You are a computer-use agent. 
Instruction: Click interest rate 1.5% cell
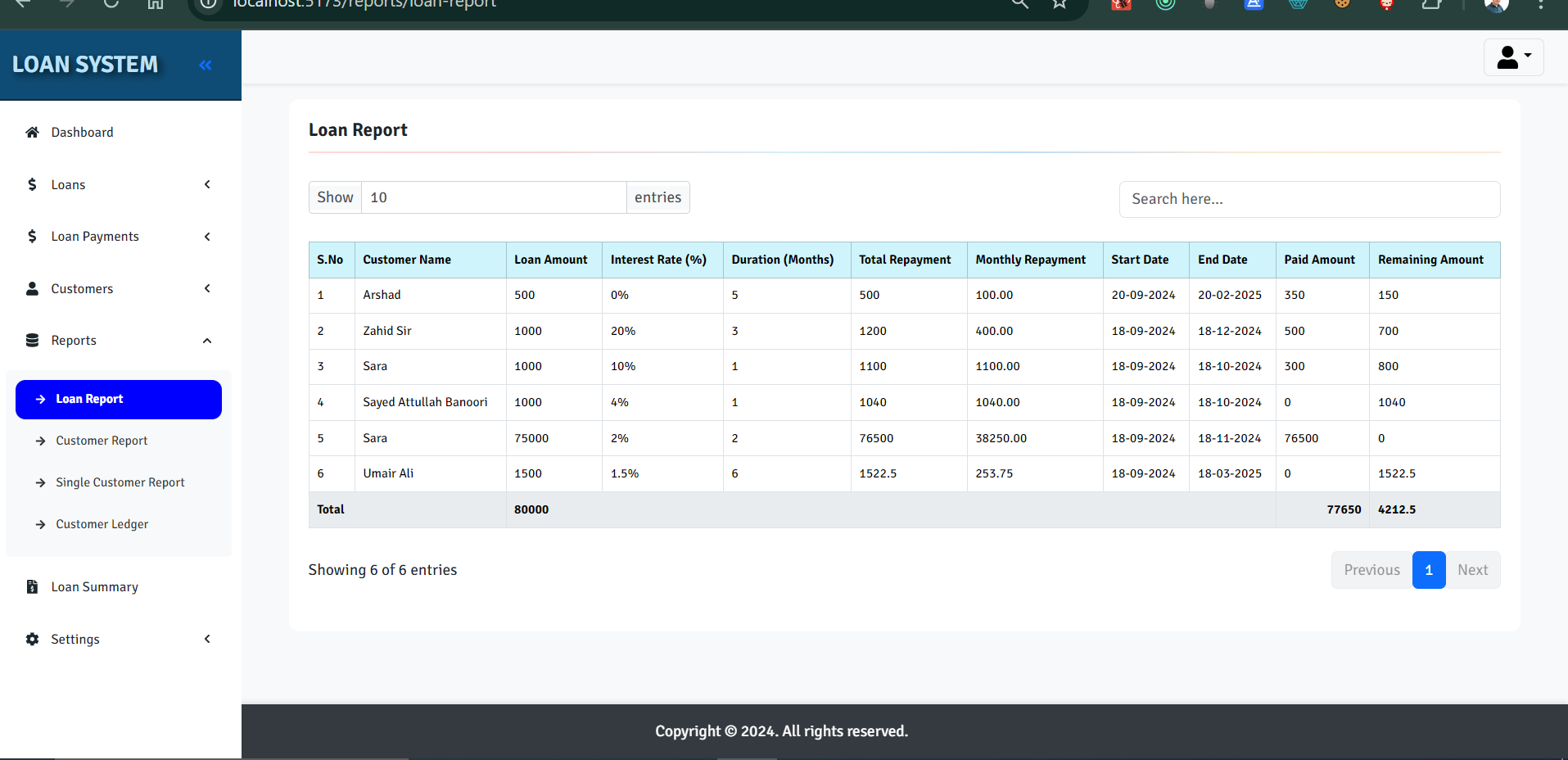point(662,473)
